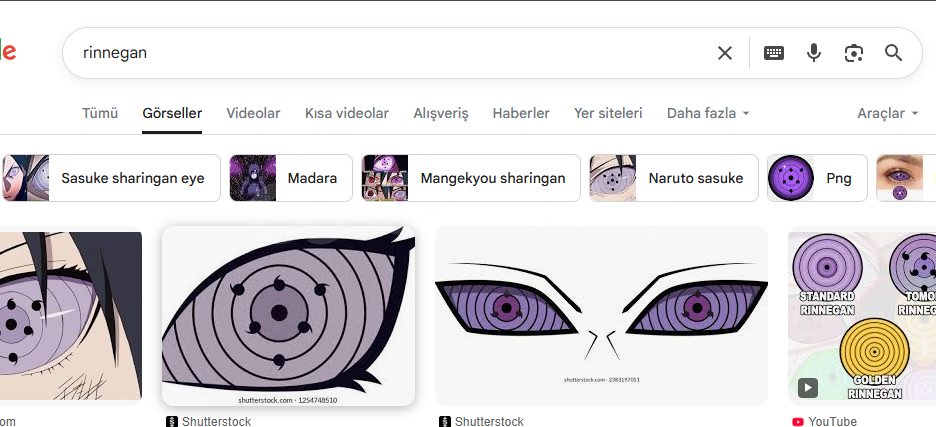
Task: Switch to the Videolar tab
Action: (x=253, y=113)
